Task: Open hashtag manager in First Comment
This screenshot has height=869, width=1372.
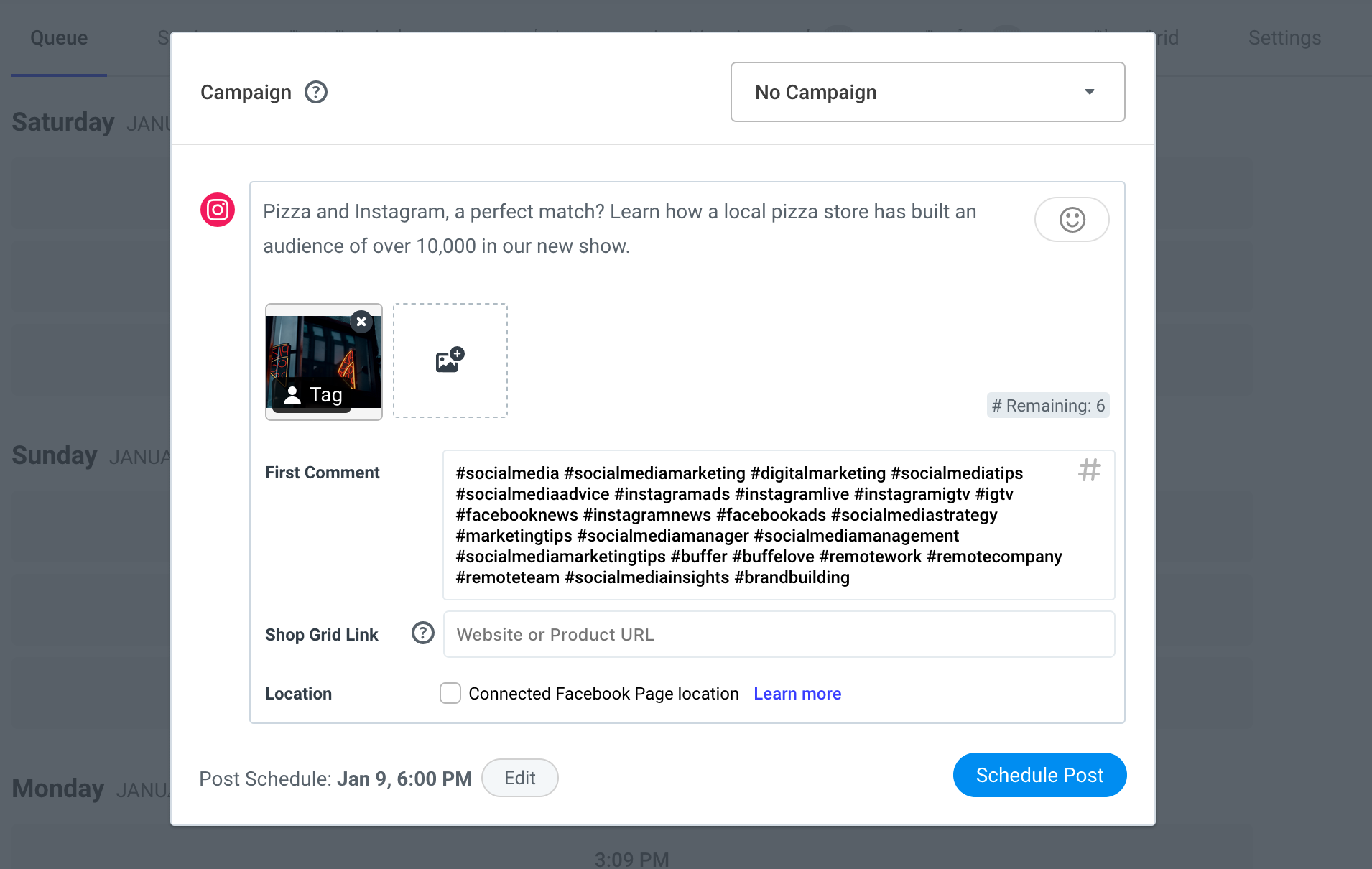Action: tap(1089, 470)
